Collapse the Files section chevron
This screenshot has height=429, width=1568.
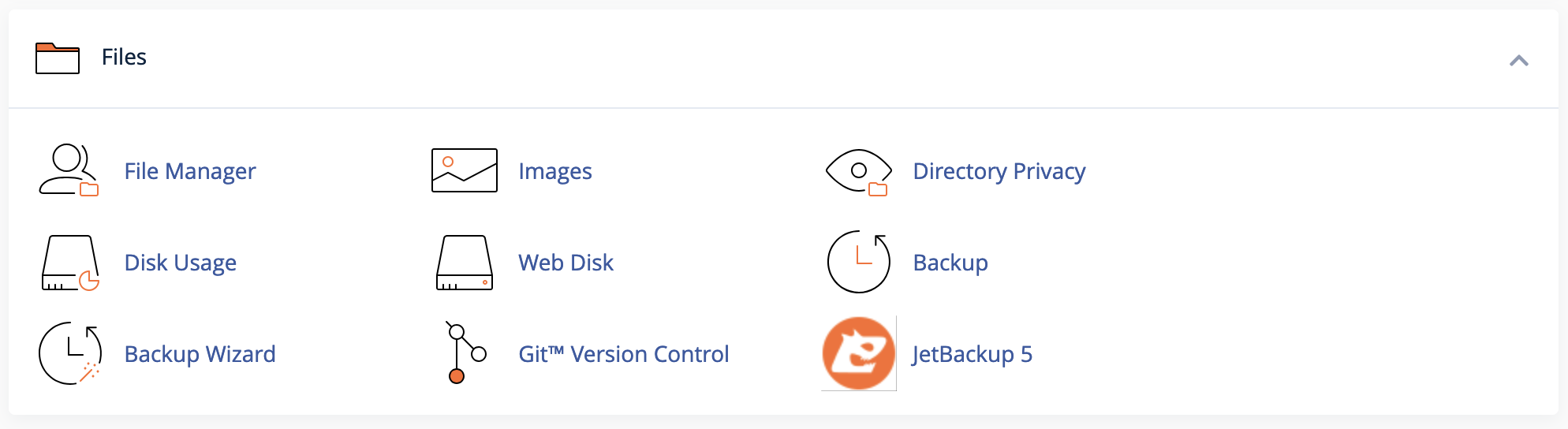pyautogui.click(x=1519, y=61)
